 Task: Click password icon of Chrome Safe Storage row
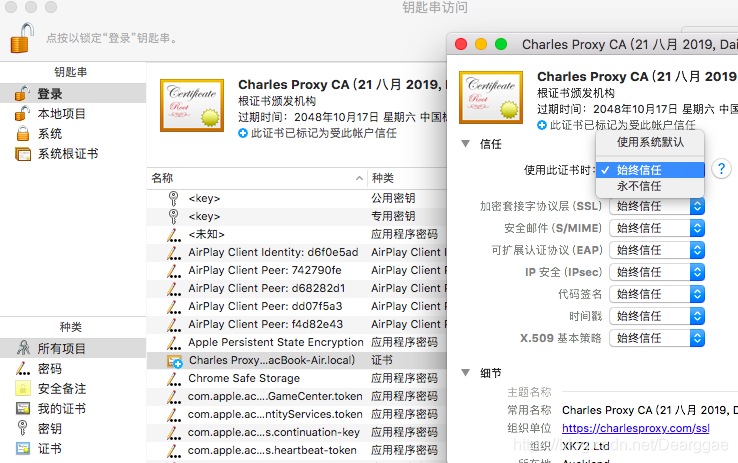click(x=174, y=378)
